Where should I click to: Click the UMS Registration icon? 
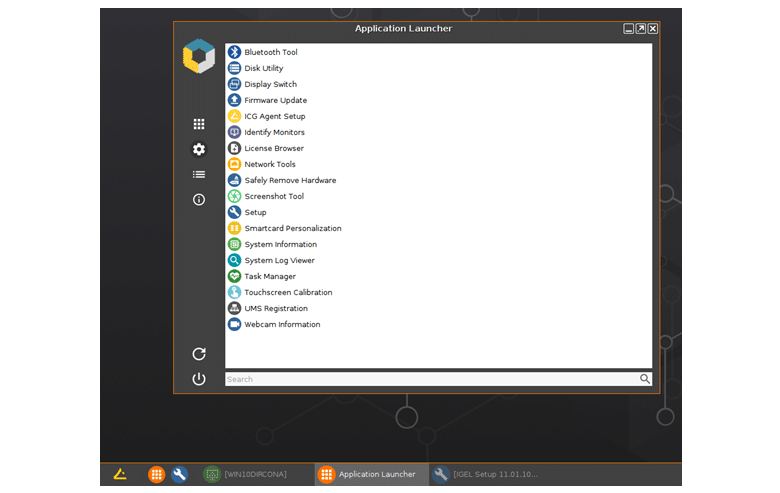pyautogui.click(x=234, y=308)
